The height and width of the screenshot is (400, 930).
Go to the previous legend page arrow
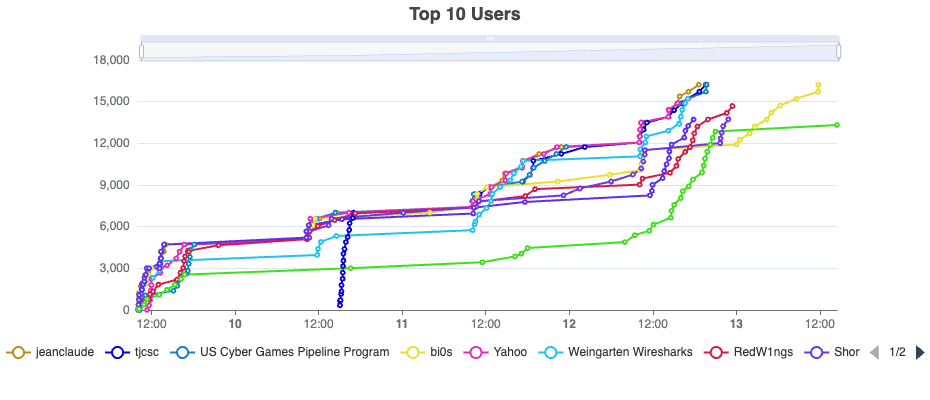coord(874,352)
